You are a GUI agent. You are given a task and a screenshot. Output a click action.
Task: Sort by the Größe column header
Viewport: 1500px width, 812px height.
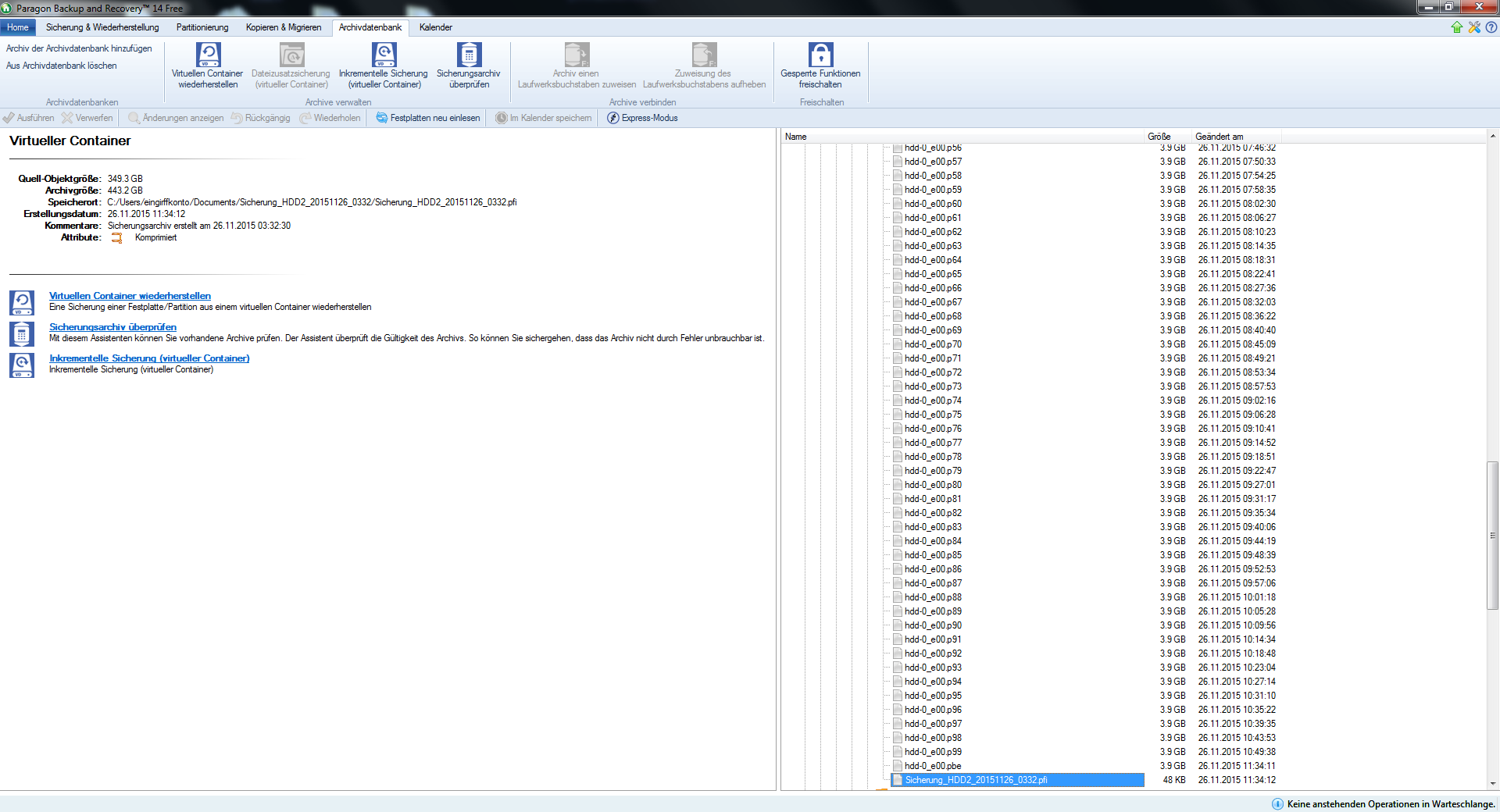pos(1167,137)
